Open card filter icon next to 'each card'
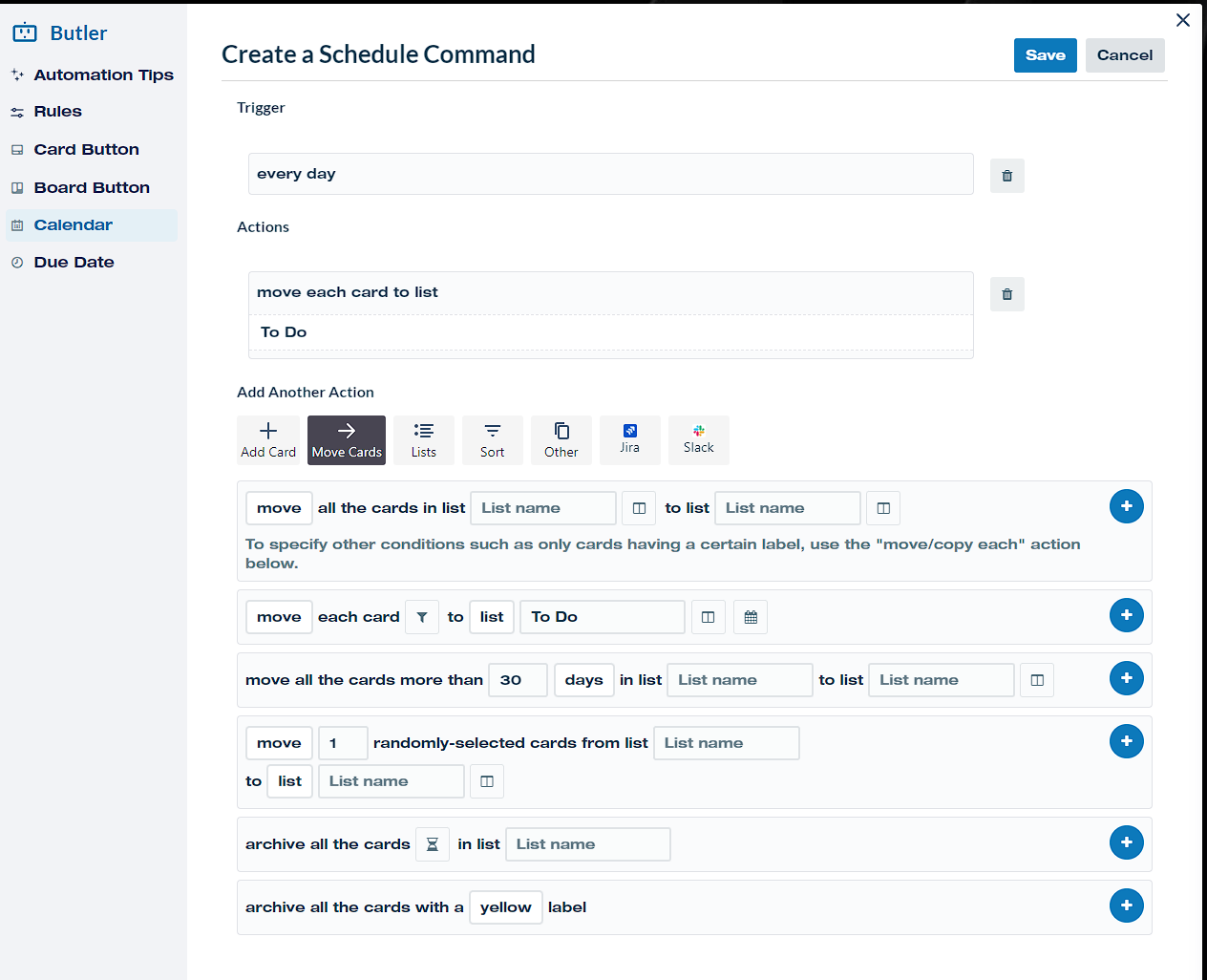This screenshot has width=1207, height=980. click(x=422, y=617)
